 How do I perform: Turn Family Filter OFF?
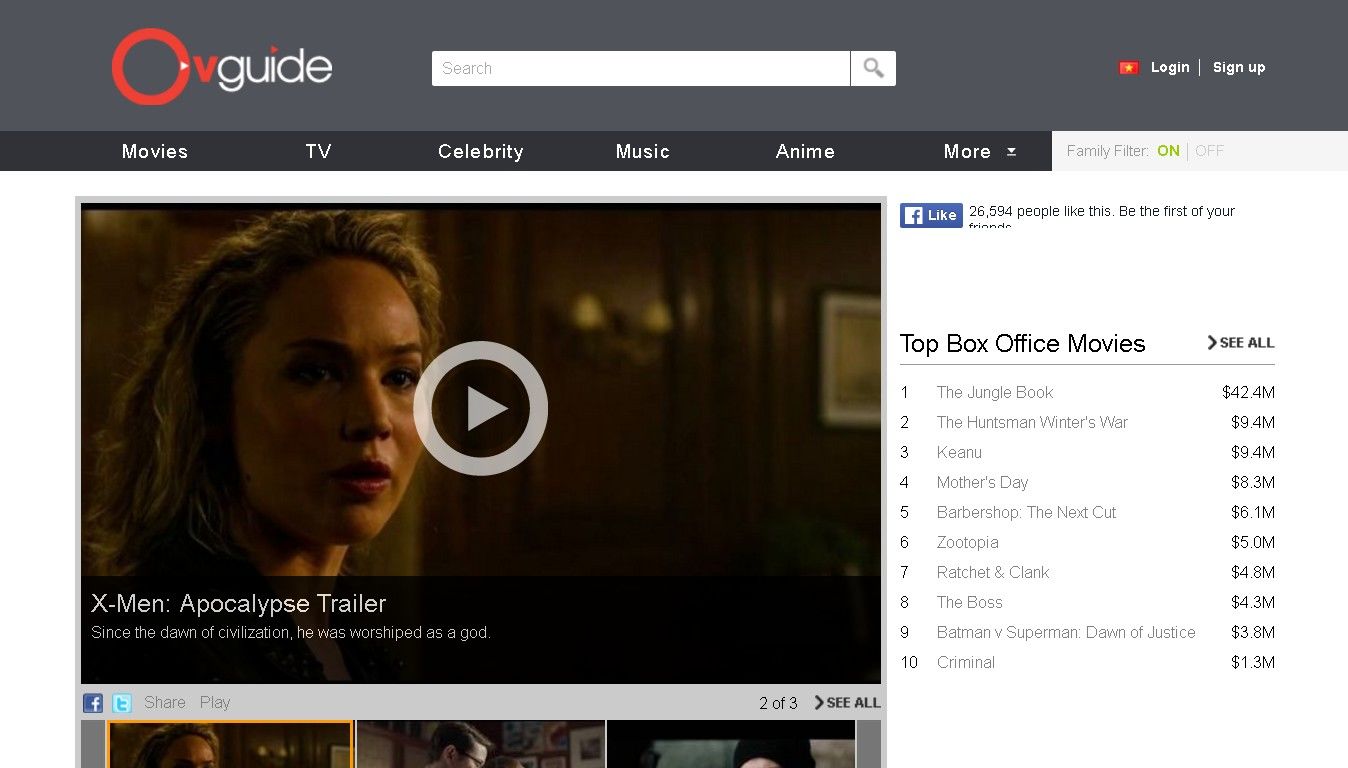point(1209,151)
